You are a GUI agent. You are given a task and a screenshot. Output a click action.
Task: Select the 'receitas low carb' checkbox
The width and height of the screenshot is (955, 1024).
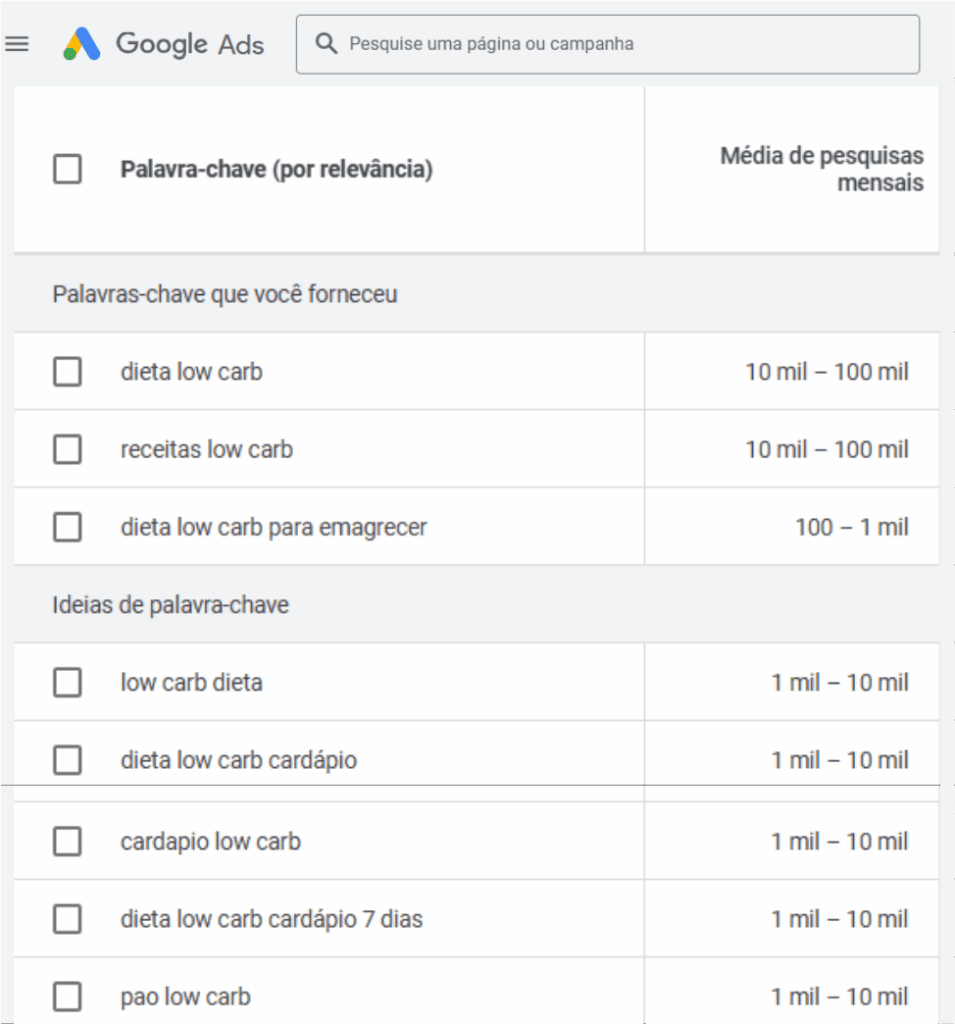tap(67, 450)
